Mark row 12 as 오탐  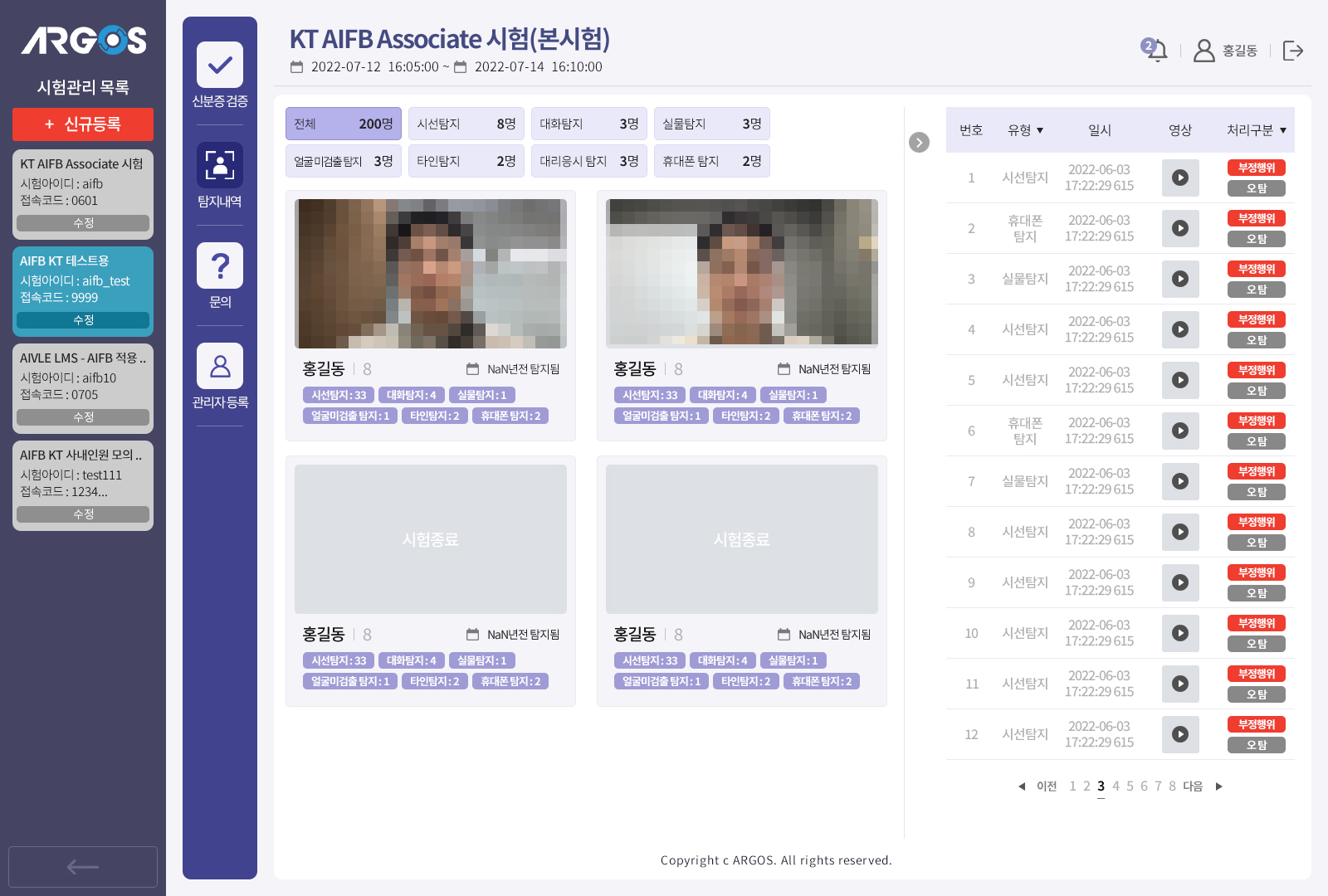point(1257,745)
